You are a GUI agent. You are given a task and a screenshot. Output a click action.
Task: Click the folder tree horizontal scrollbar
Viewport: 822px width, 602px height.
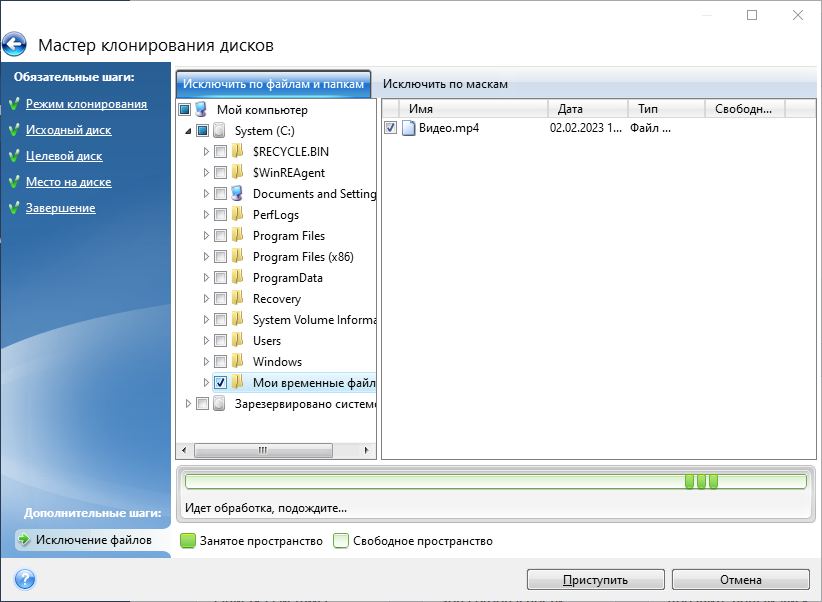(262, 451)
